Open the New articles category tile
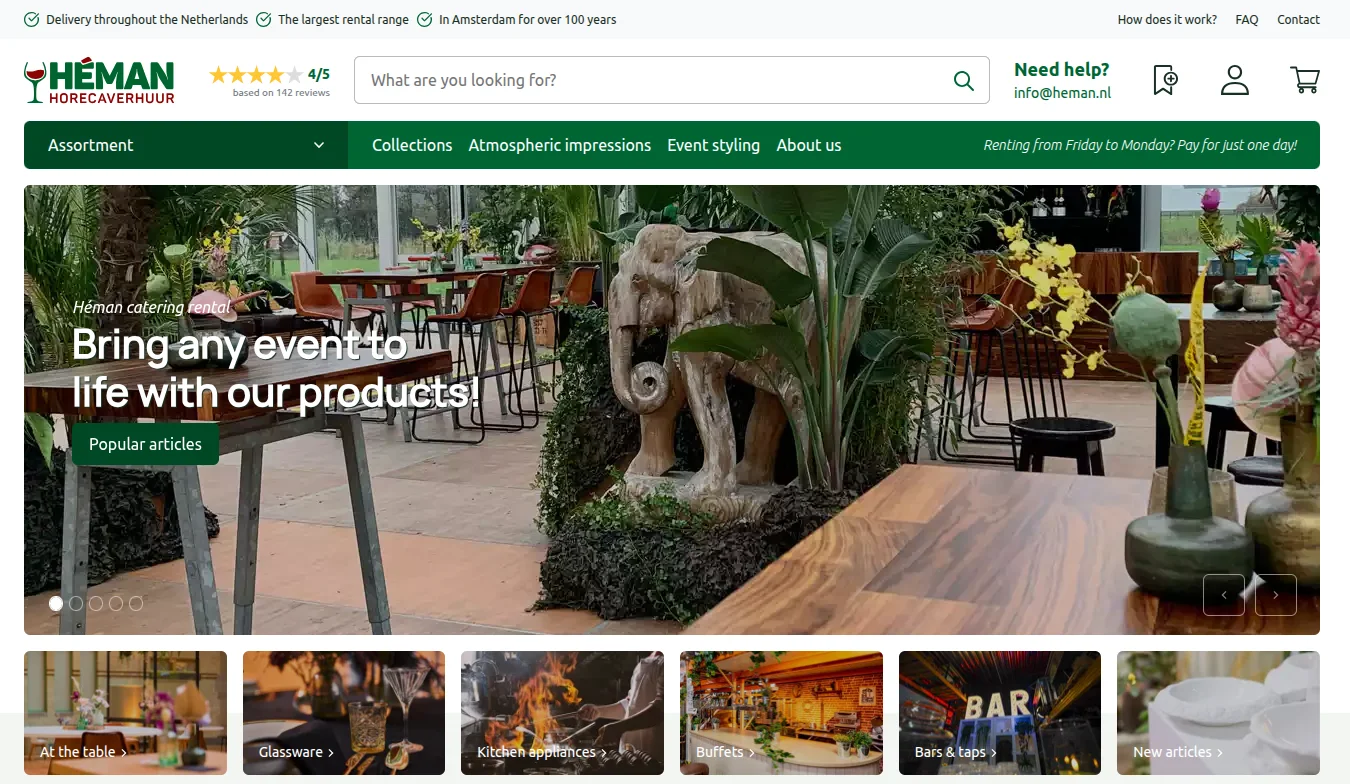Screen dimensions: 1350x784 pyautogui.click(x=1218, y=713)
